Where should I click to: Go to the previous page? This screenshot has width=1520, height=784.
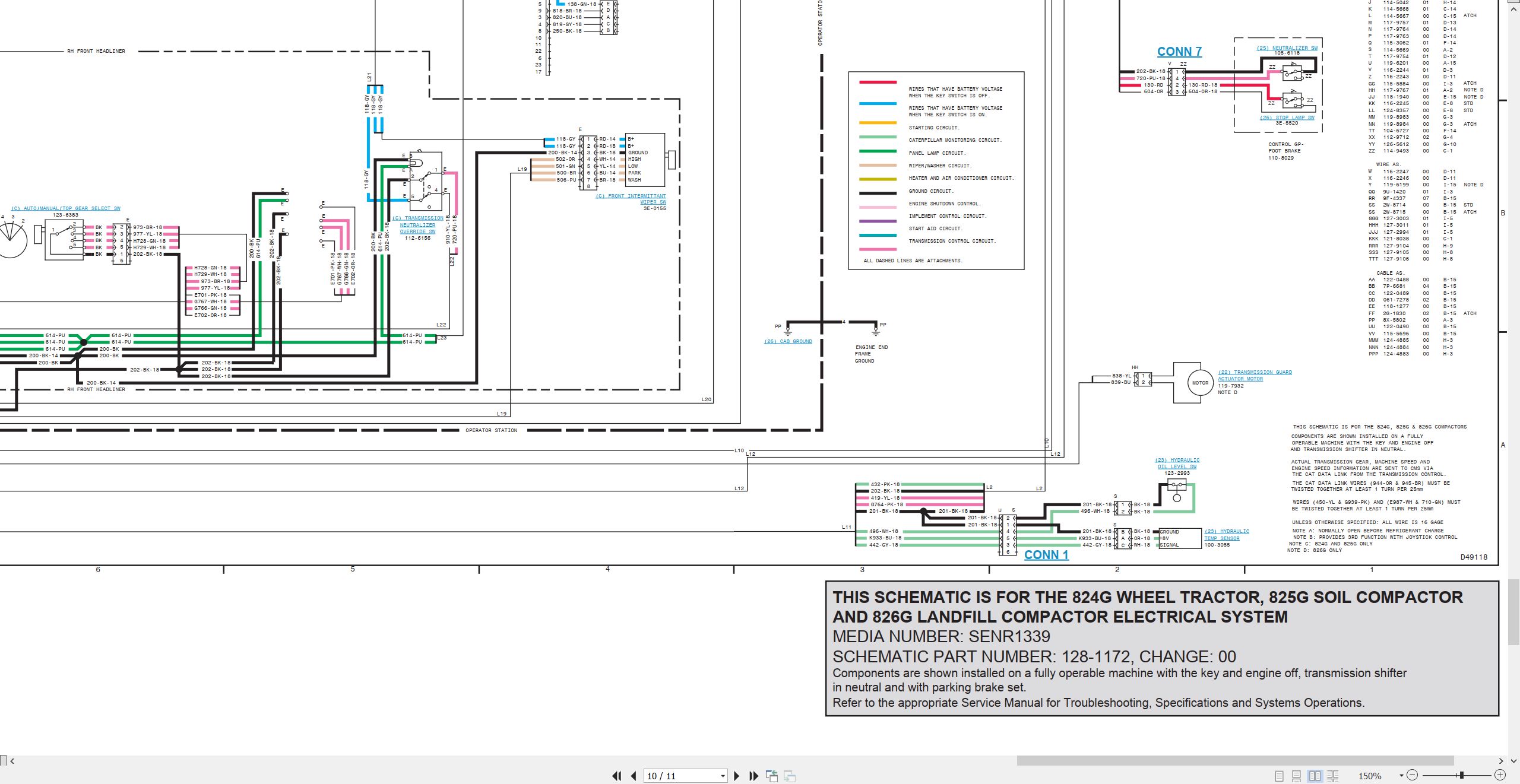[634, 776]
